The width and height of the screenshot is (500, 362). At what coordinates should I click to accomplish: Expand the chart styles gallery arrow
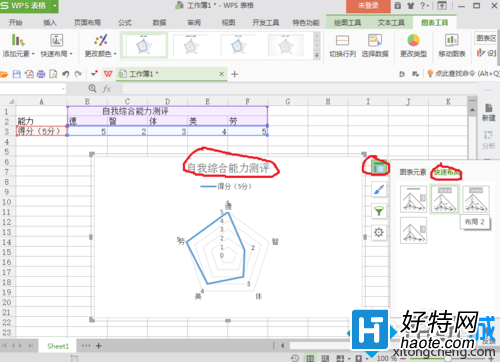click(x=317, y=55)
